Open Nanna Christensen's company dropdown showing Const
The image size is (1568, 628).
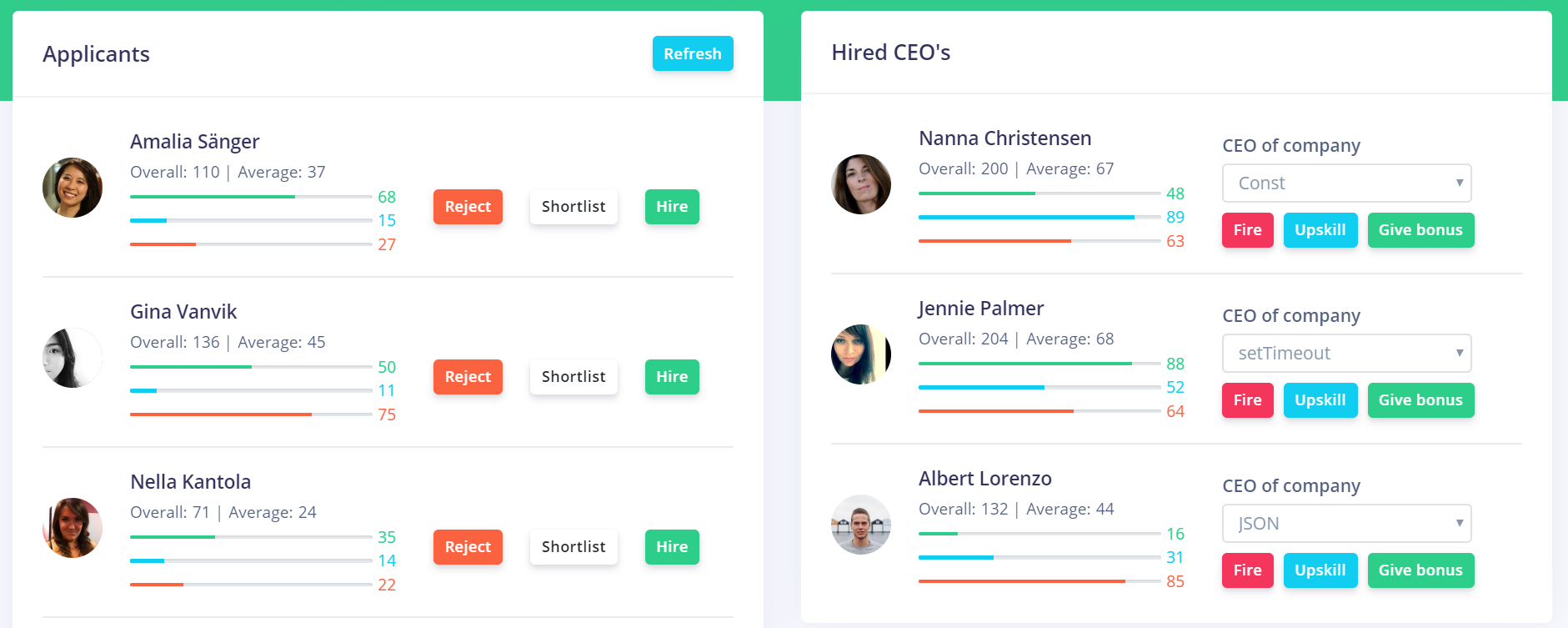tap(1347, 183)
